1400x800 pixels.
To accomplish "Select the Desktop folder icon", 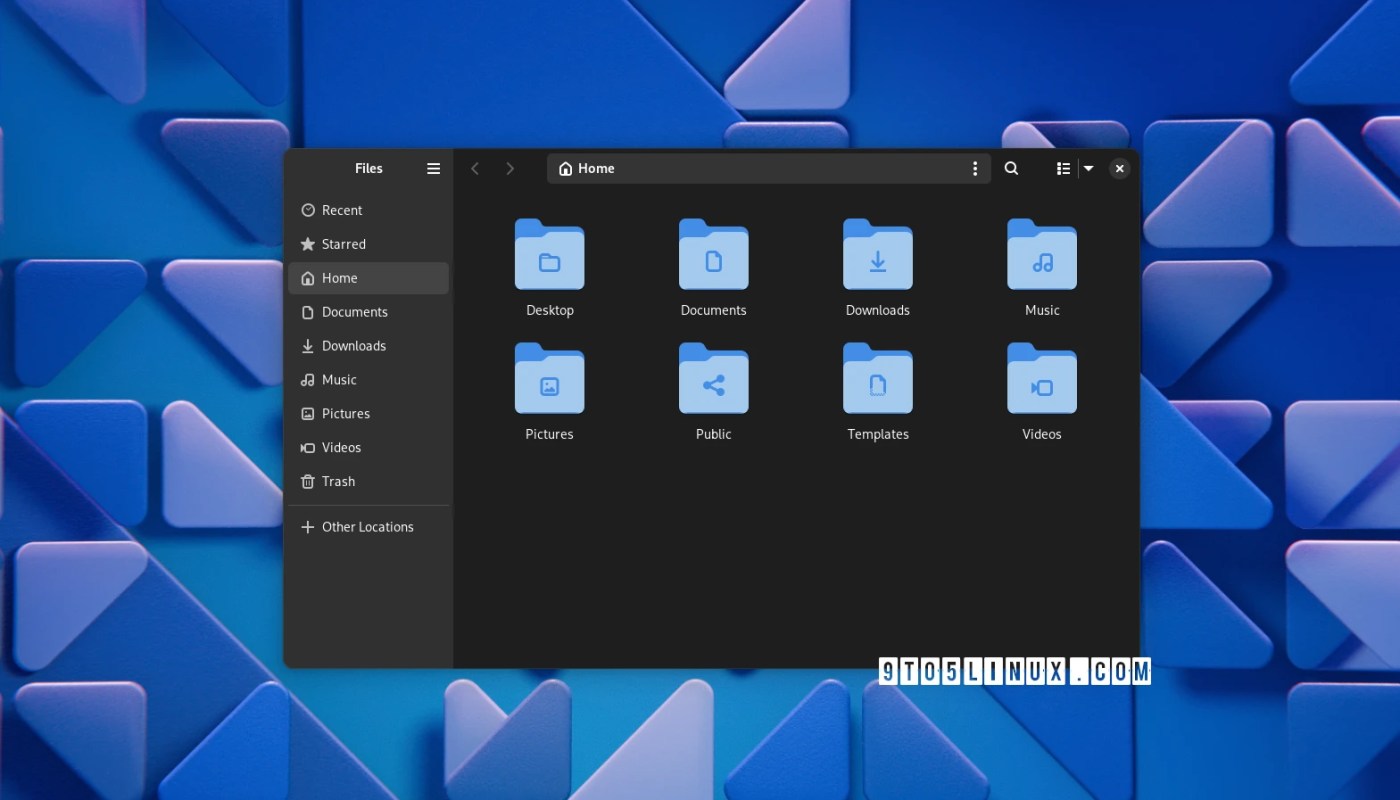I will click(x=550, y=255).
